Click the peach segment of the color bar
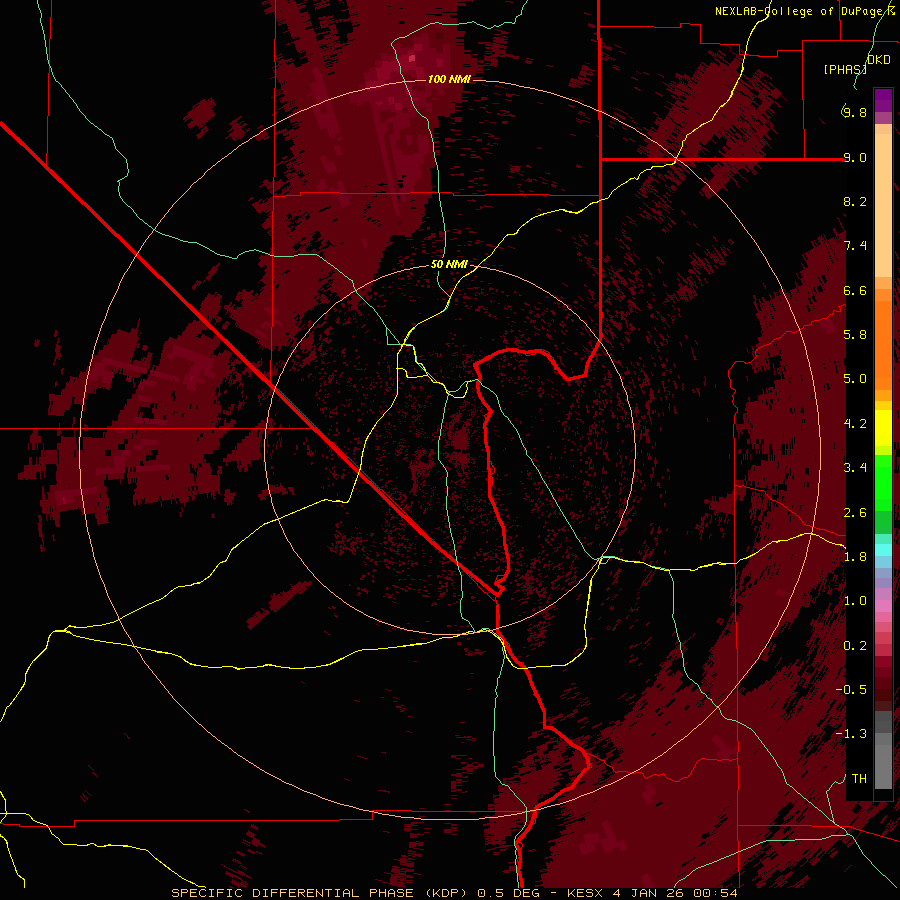The height and width of the screenshot is (900, 900). (883, 205)
